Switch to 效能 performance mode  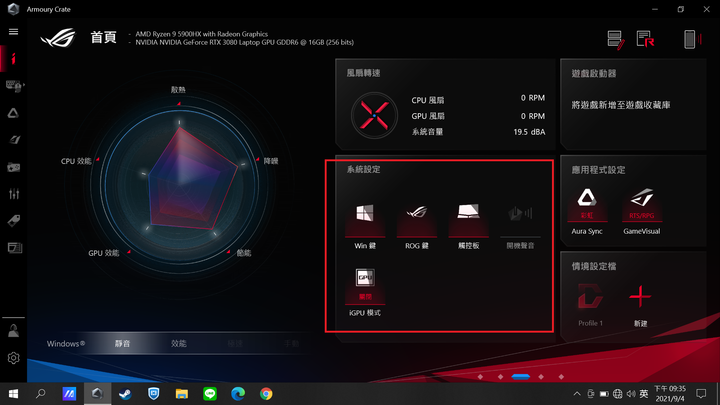click(179, 343)
